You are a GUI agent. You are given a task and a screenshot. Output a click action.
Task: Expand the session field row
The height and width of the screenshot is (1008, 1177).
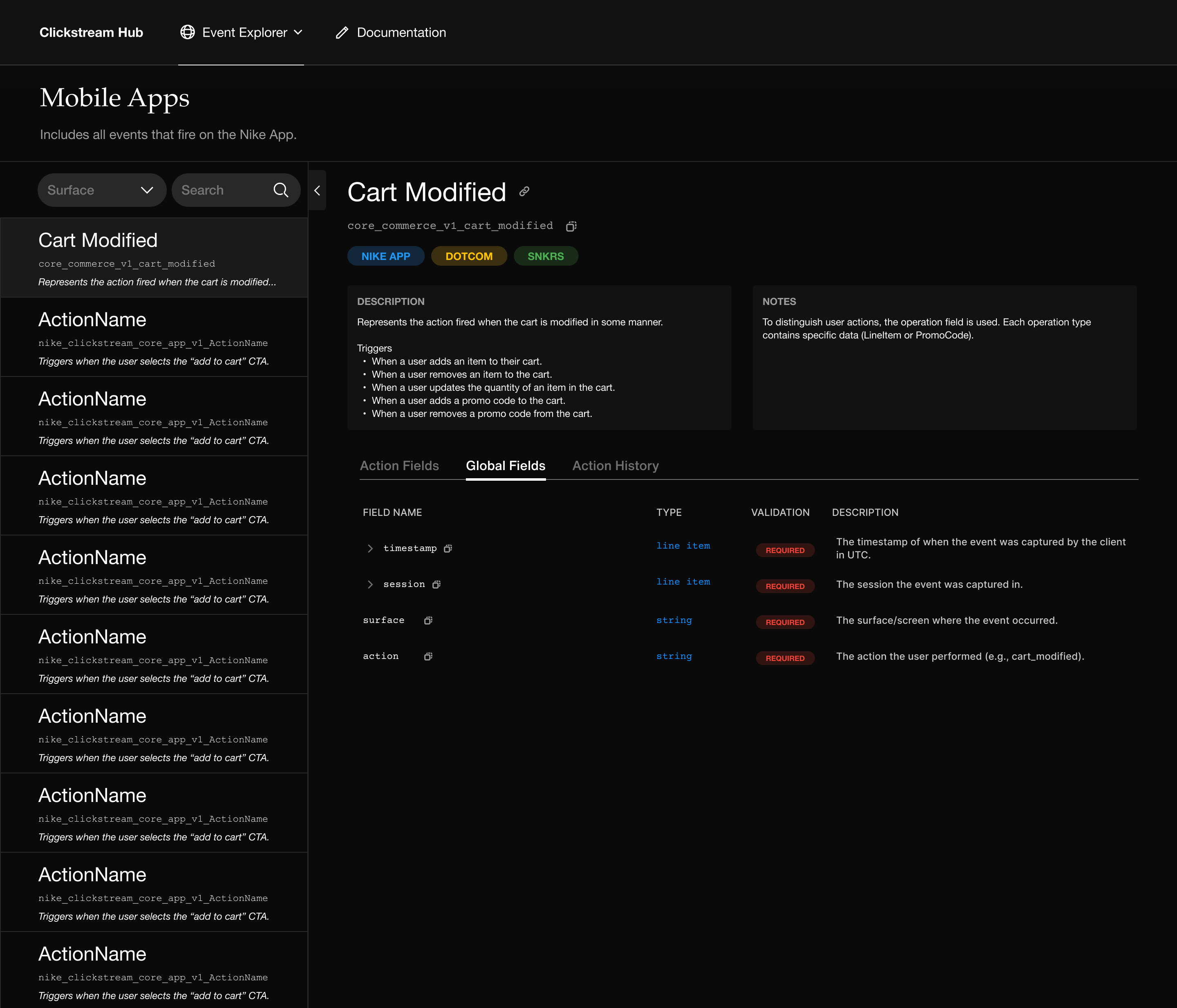pyautogui.click(x=370, y=584)
